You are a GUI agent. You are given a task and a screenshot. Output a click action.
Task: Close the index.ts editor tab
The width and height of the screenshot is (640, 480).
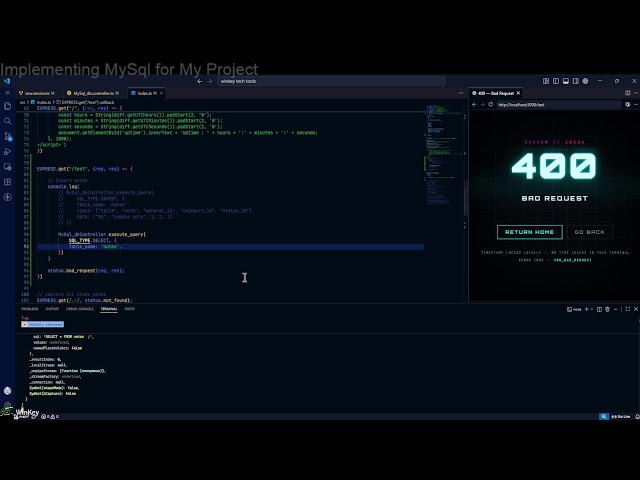pos(161,93)
